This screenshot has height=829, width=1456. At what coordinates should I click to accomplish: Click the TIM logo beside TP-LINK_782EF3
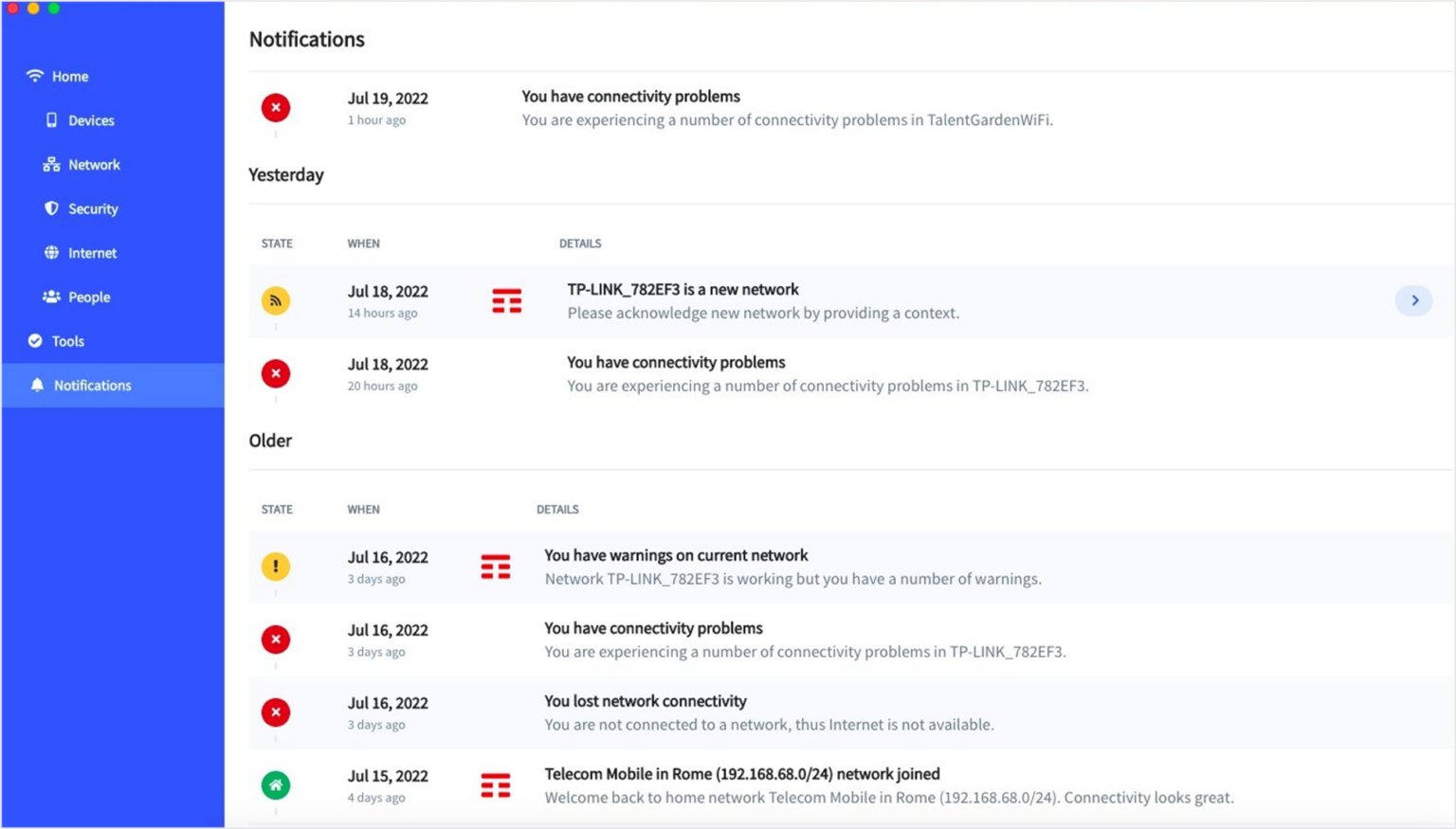(x=507, y=300)
